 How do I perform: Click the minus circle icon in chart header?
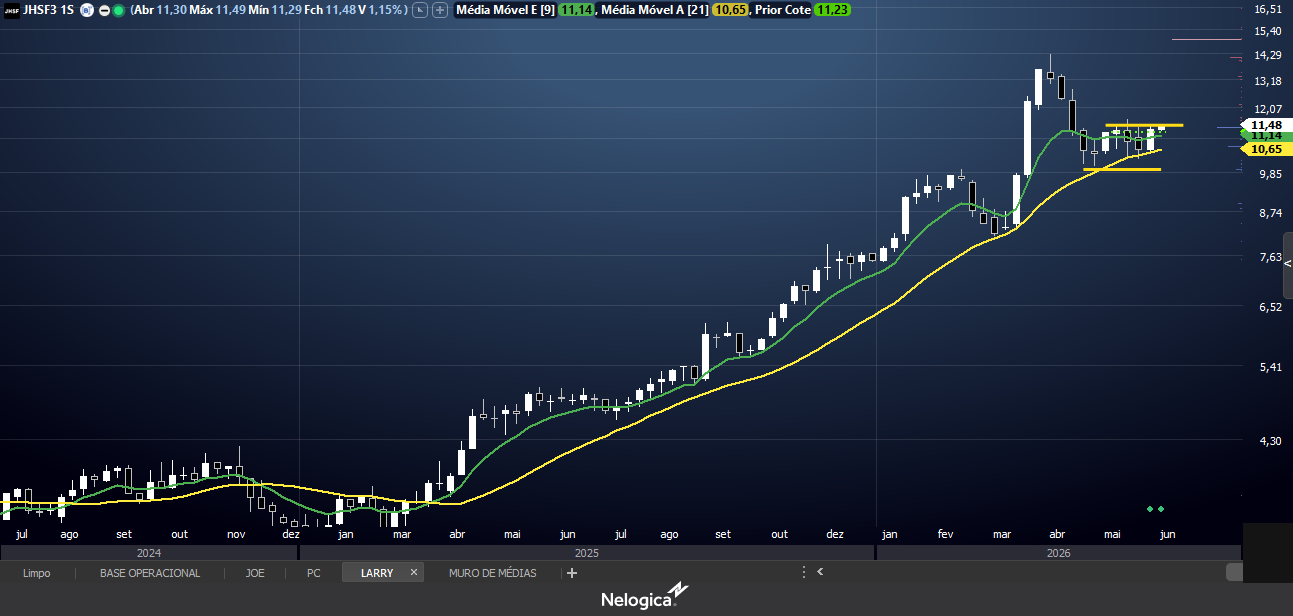[x=104, y=10]
